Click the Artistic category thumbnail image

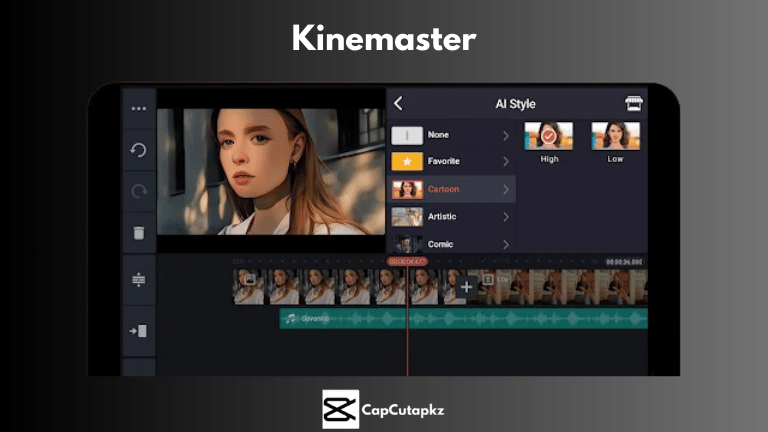(407, 217)
